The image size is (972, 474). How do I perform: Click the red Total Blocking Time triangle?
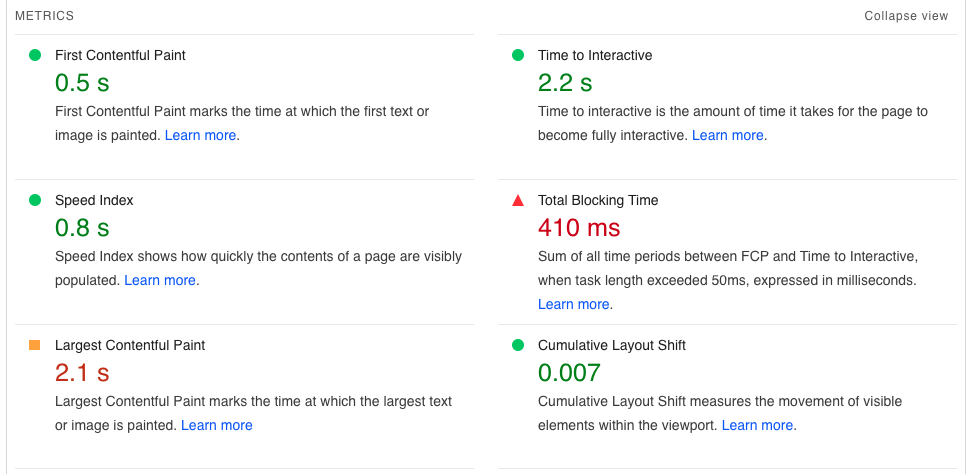coord(518,200)
